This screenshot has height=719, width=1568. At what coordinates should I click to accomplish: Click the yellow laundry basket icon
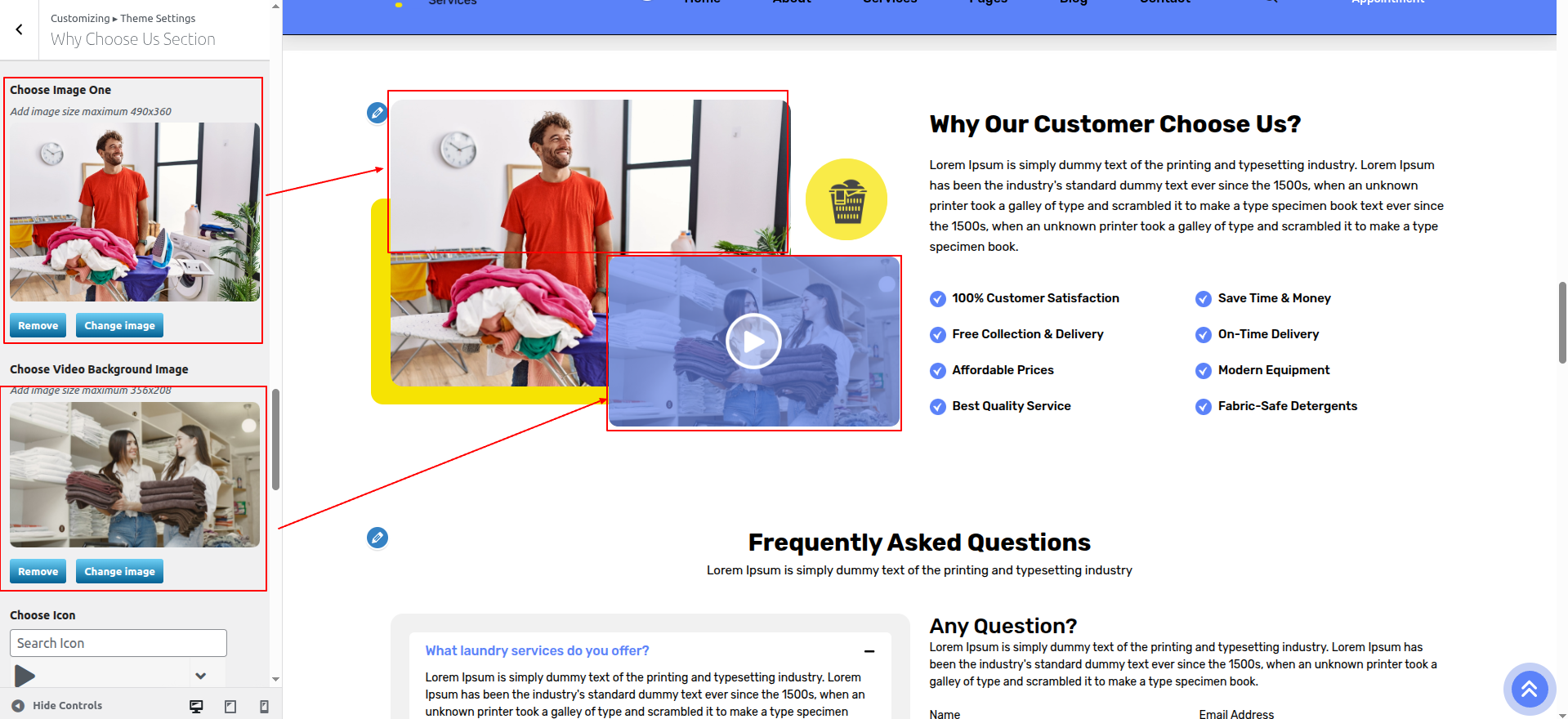[847, 199]
